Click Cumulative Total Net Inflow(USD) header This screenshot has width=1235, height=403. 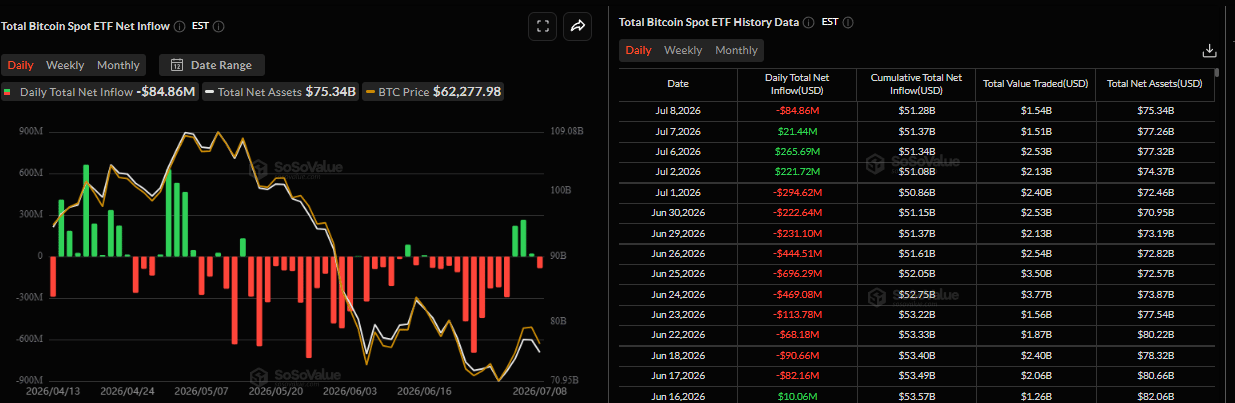pyautogui.click(x=916, y=84)
